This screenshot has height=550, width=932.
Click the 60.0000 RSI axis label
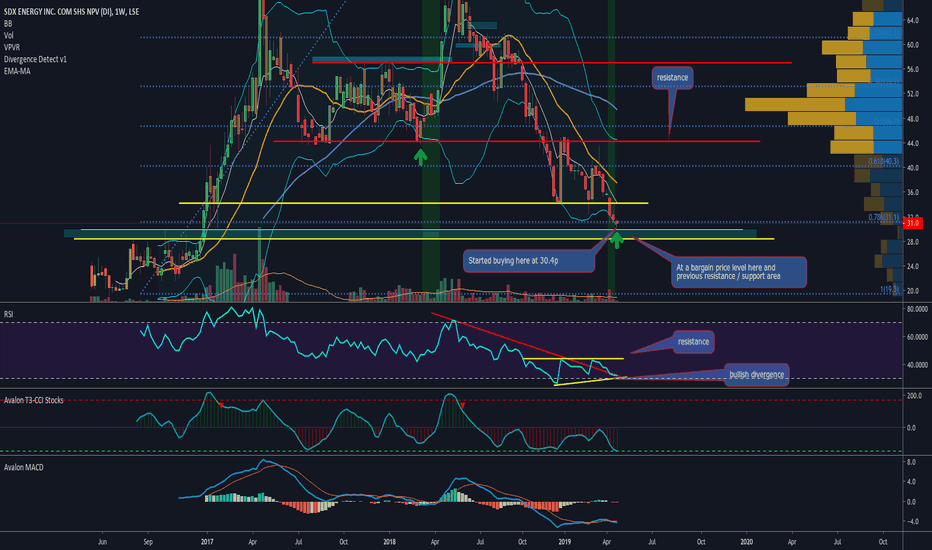(917, 337)
